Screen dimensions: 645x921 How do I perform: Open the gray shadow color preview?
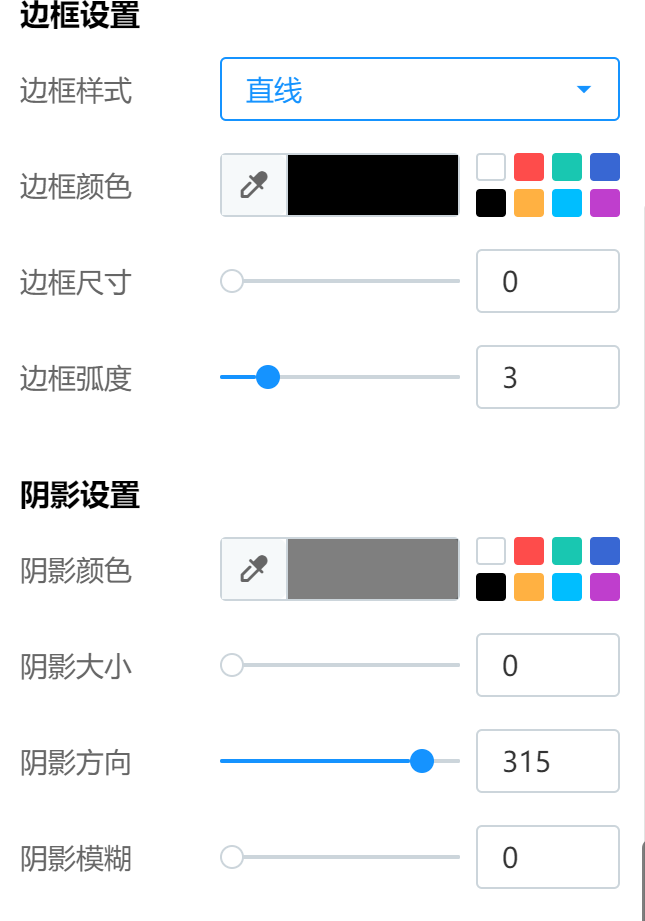point(373,569)
